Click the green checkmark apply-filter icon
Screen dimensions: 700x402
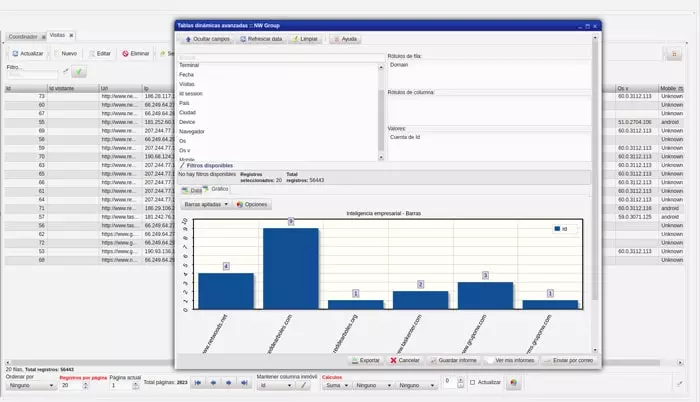pyautogui.click(x=80, y=72)
